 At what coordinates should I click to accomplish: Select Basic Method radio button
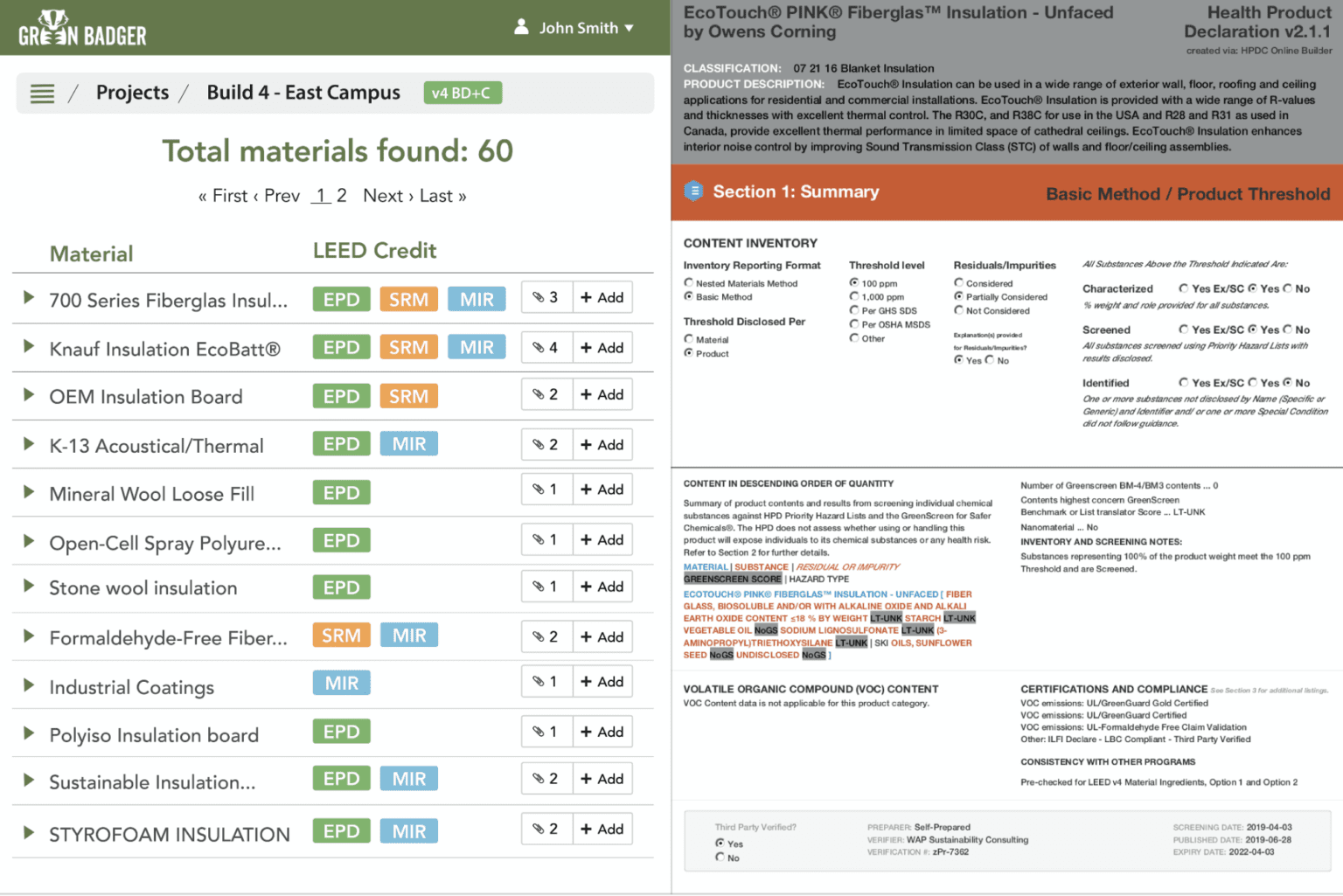click(x=689, y=296)
